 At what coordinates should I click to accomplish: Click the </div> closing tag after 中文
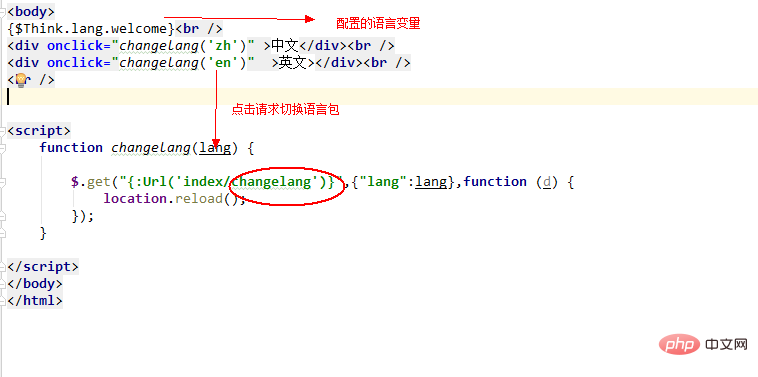point(323,46)
